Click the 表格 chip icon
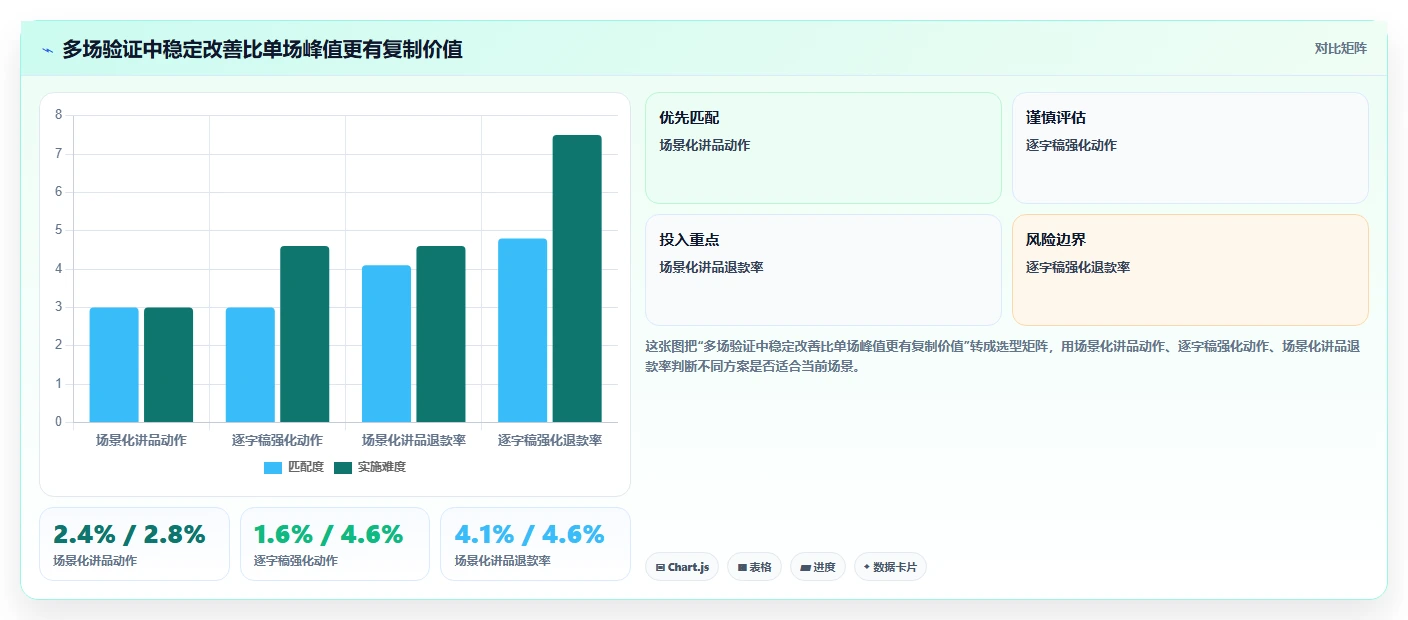Screen dimensions: 1408x620 (x=742, y=567)
